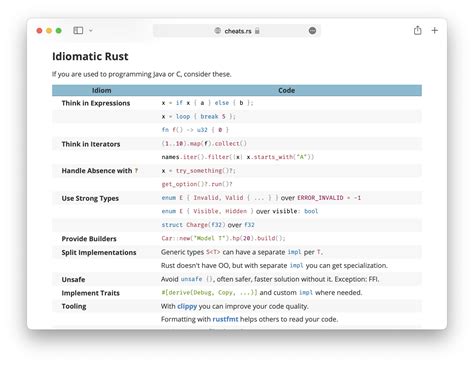Open a new tab with plus icon
Image resolution: width=474 pixels, height=365 pixels.
tap(435, 30)
